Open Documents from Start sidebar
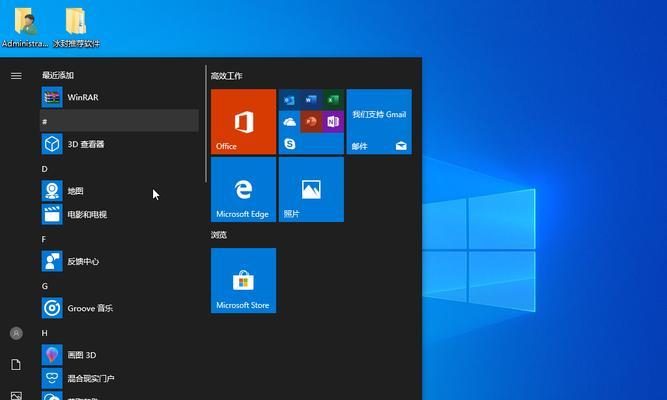Screen dimensions: 667x400 click(16, 365)
